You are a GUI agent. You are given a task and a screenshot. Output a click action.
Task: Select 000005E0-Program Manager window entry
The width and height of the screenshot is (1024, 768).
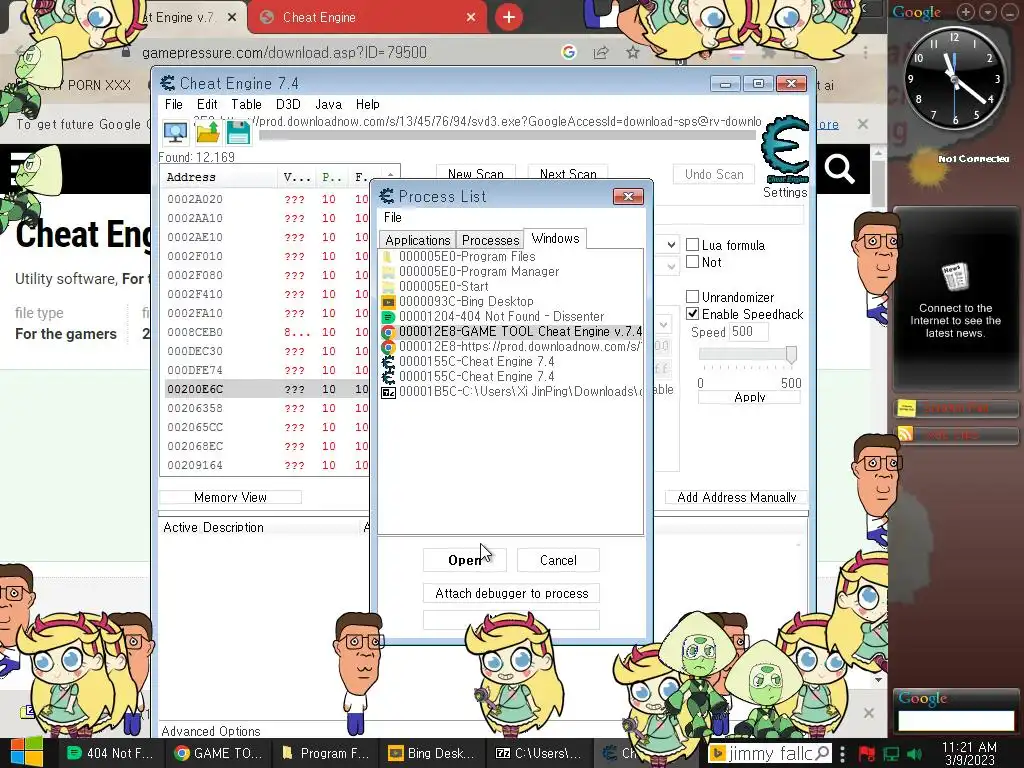pyautogui.click(x=511, y=272)
